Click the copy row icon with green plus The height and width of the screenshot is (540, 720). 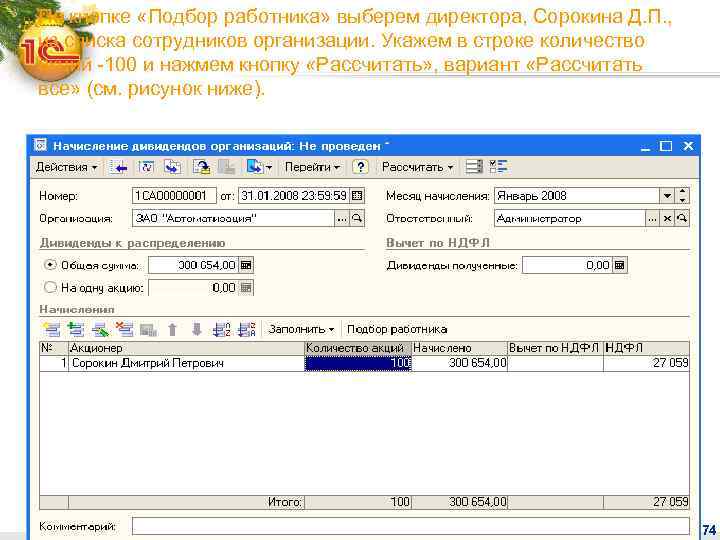click(x=76, y=329)
